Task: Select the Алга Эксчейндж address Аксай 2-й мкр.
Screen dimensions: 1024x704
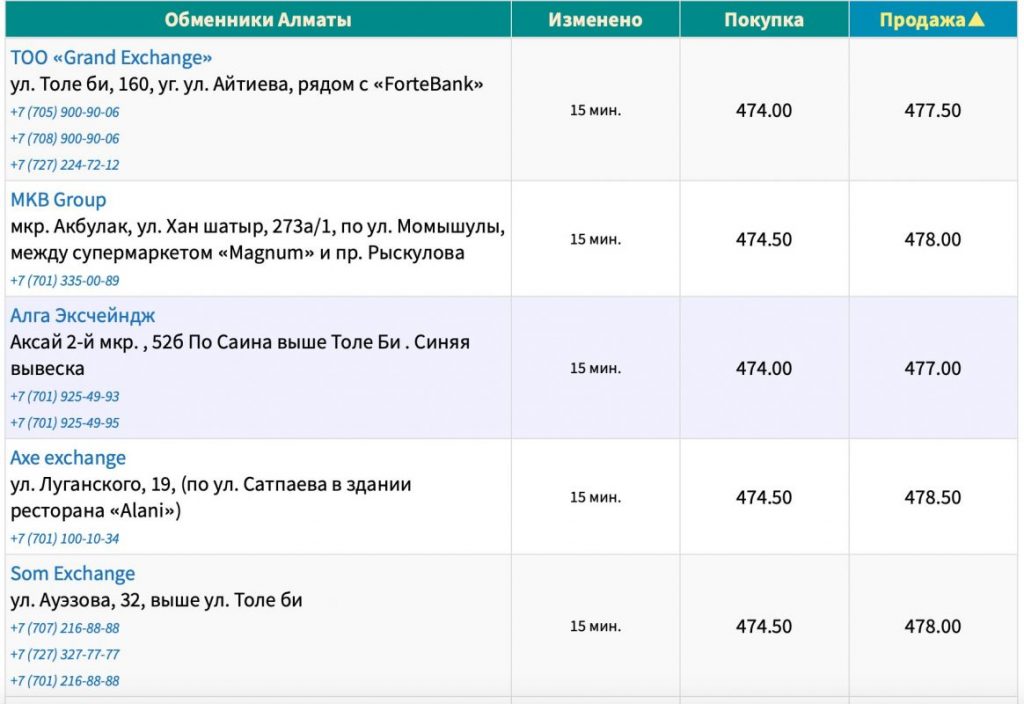Action: tap(240, 355)
